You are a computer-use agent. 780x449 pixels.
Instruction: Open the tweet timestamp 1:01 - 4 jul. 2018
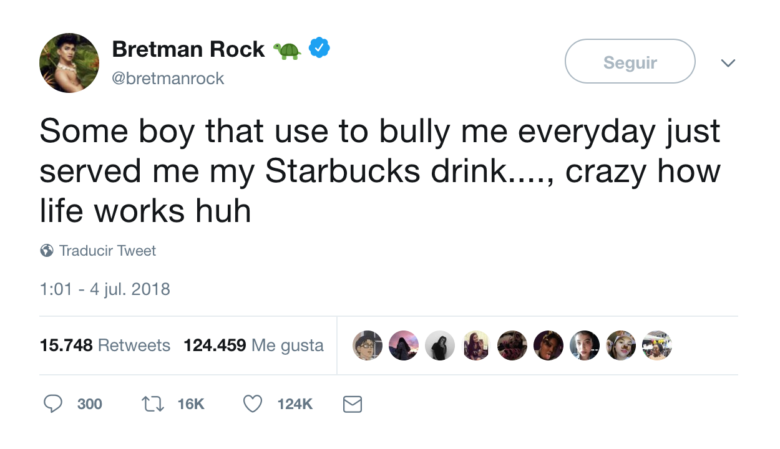point(105,290)
